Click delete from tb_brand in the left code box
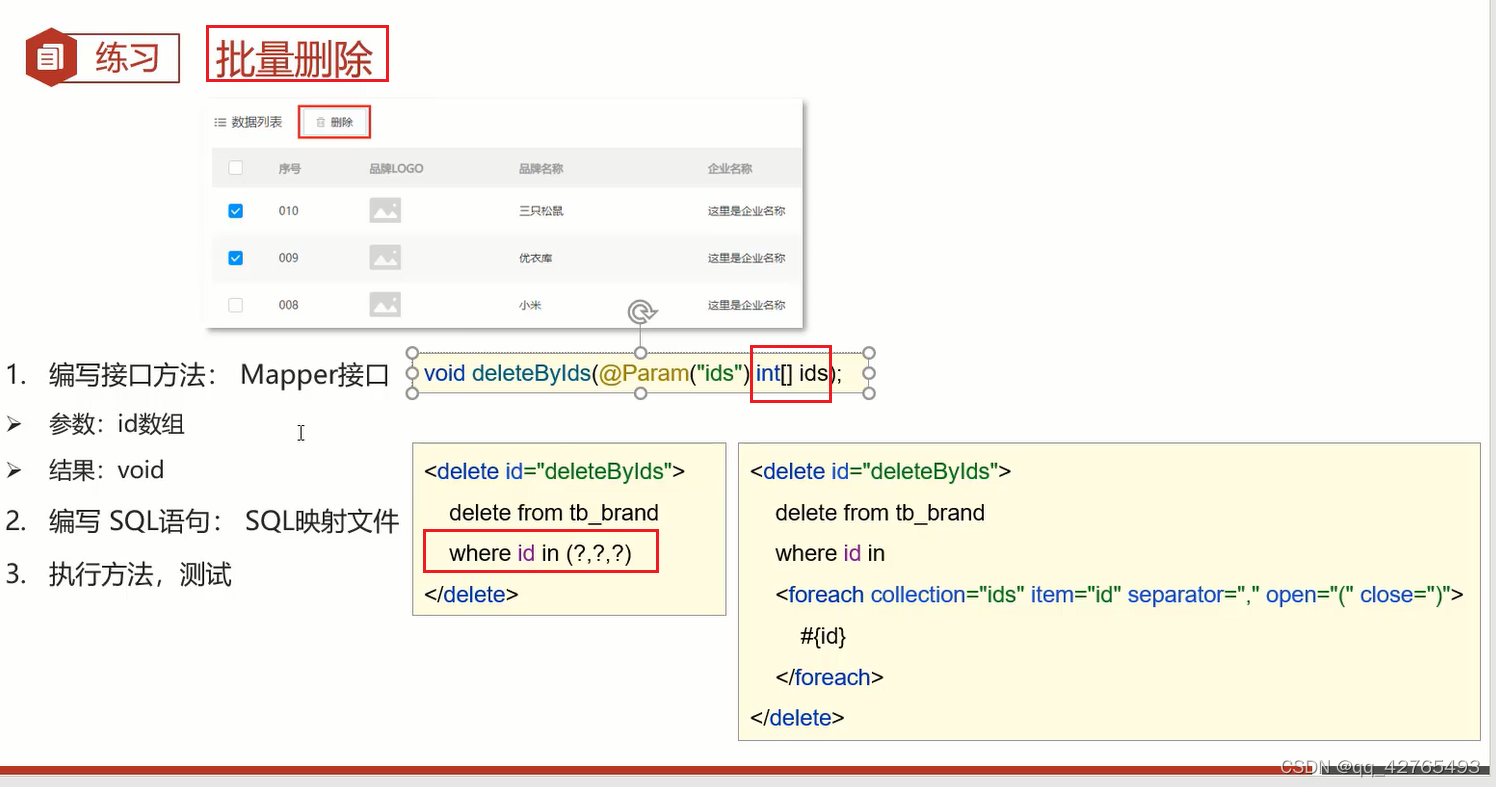 coord(554,513)
